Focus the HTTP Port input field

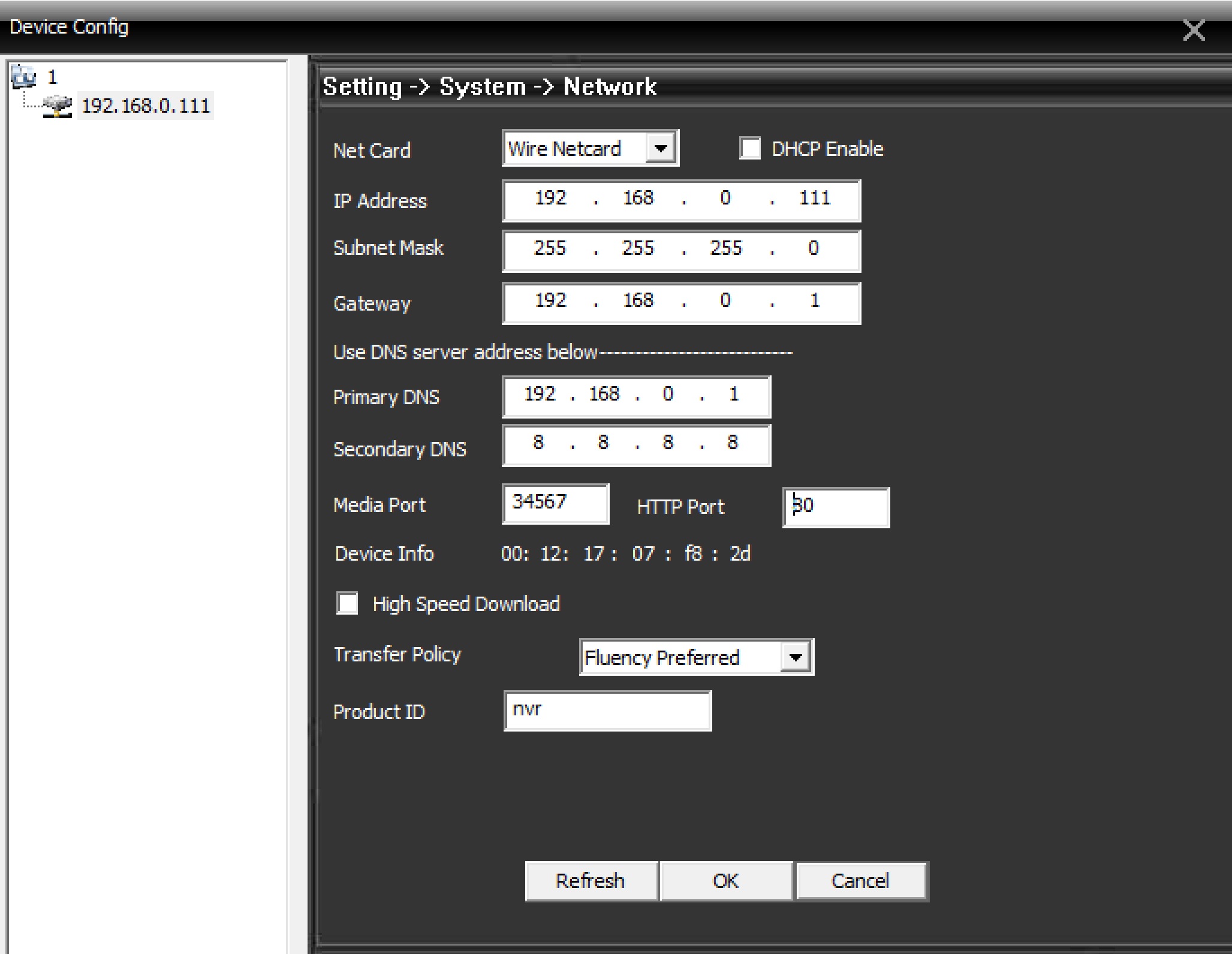coord(836,507)
